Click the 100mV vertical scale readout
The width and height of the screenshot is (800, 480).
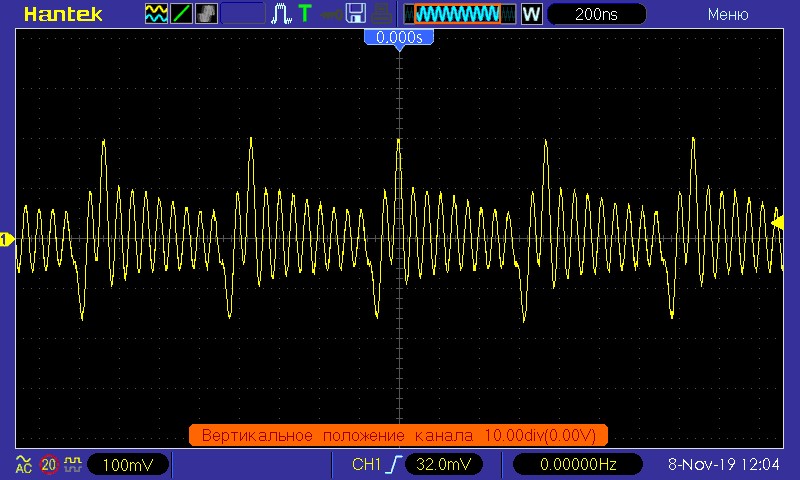[x=128, y=465]
